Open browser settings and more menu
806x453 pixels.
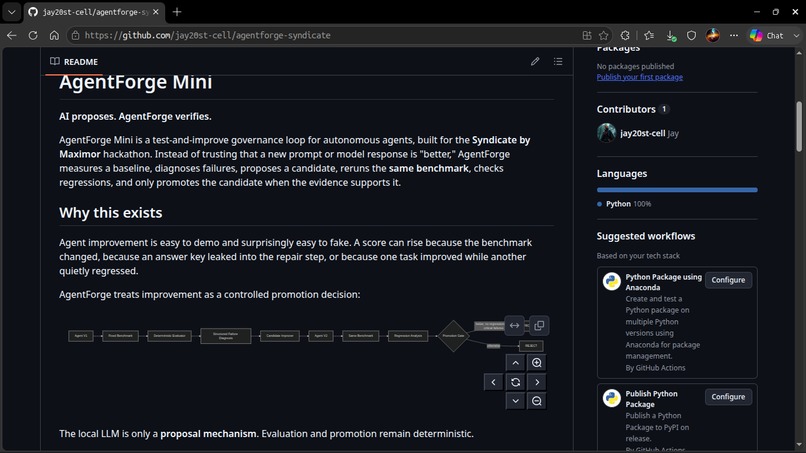pos(734,35)
